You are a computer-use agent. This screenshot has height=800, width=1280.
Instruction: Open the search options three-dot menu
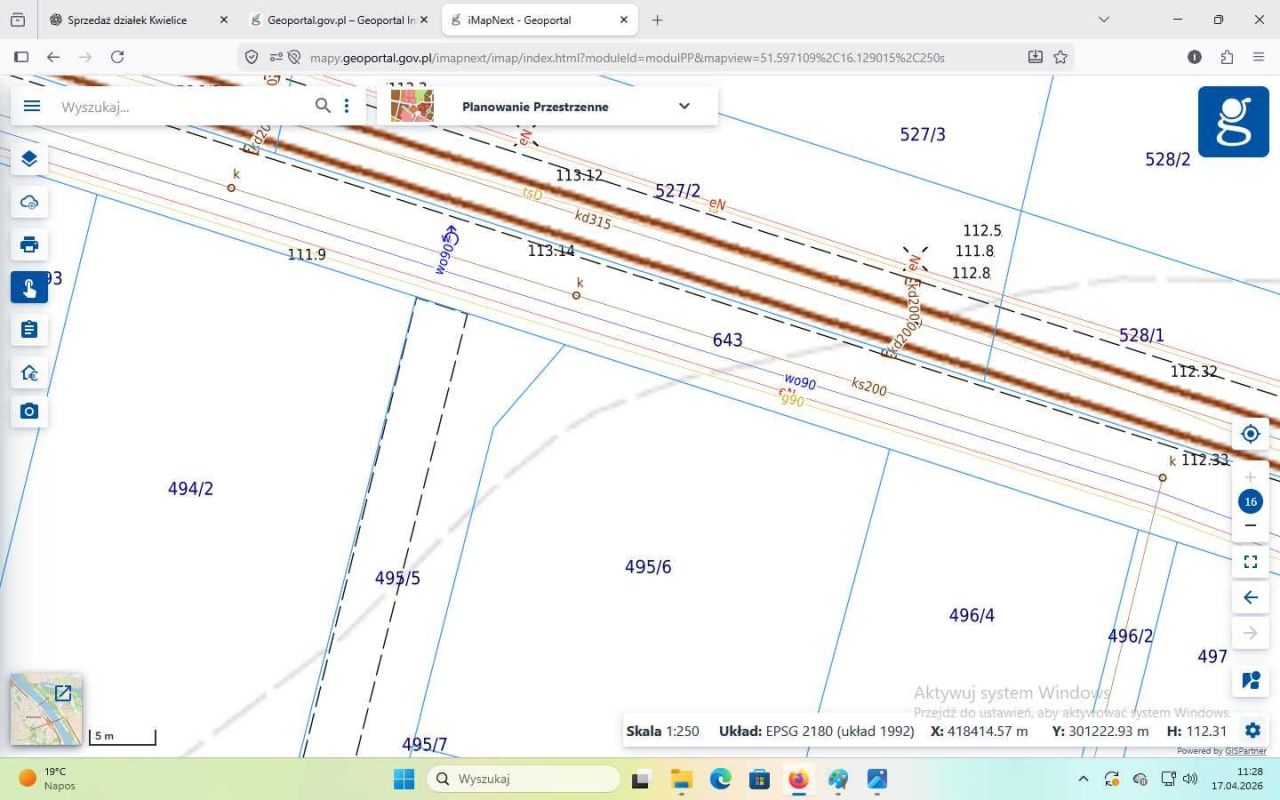(x=346, y=106)
